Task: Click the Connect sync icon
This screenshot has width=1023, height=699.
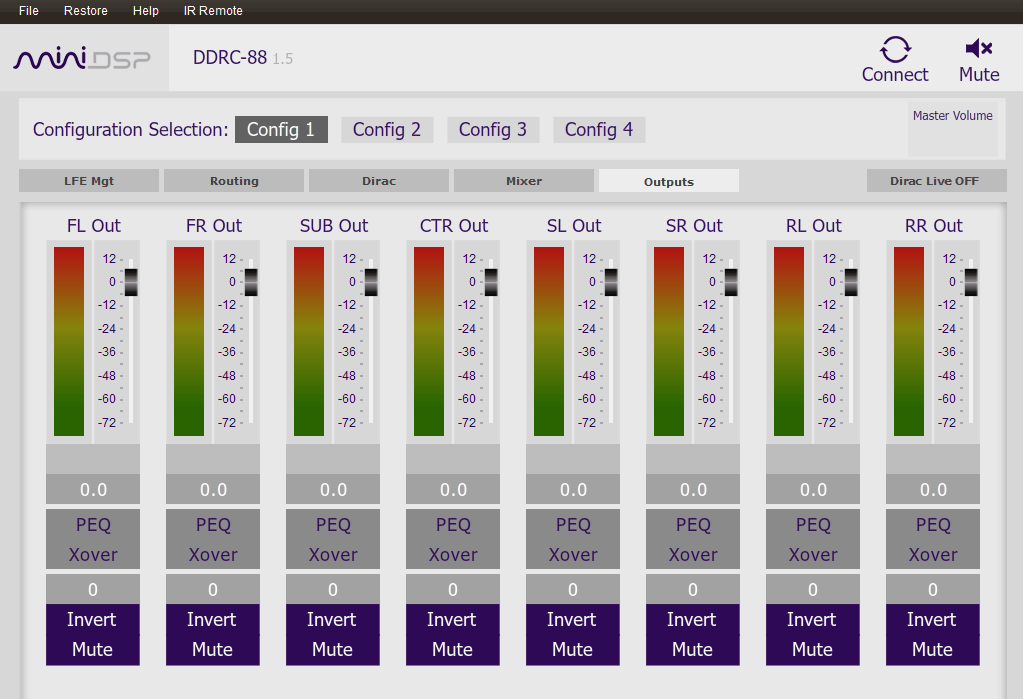Action: (894, 49)
